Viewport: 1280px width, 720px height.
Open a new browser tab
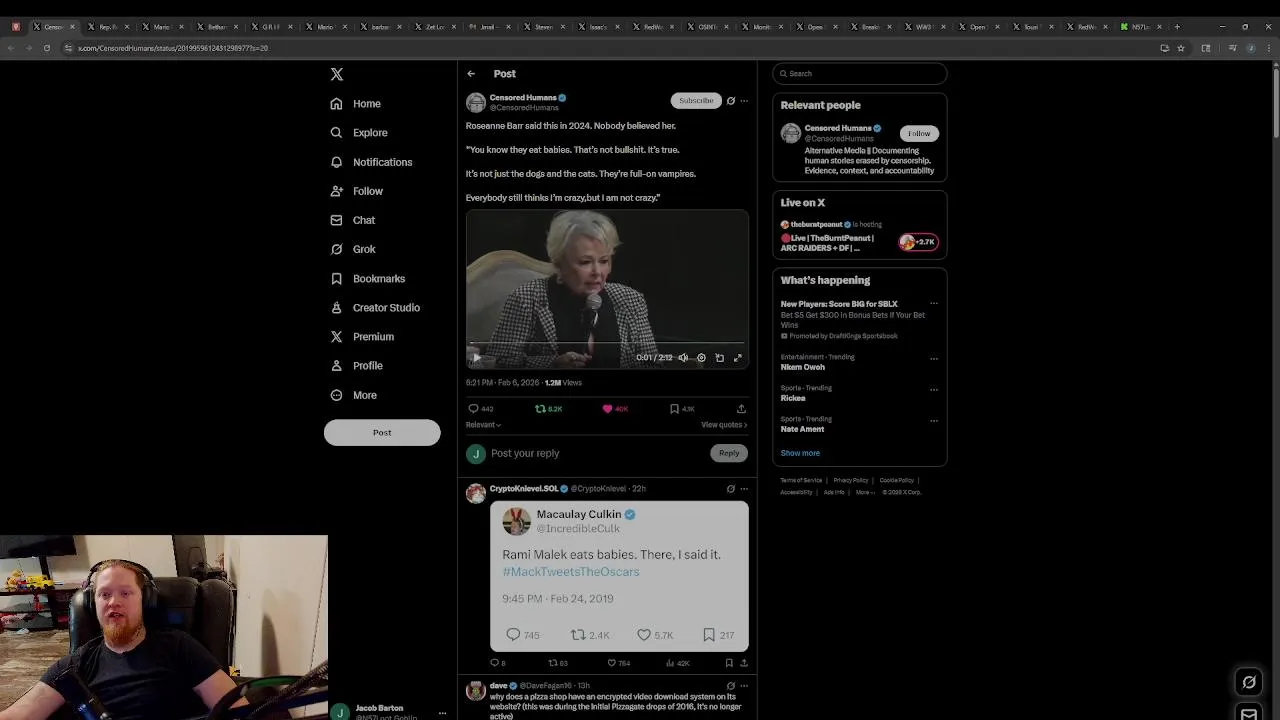[x=1177, y=27]
